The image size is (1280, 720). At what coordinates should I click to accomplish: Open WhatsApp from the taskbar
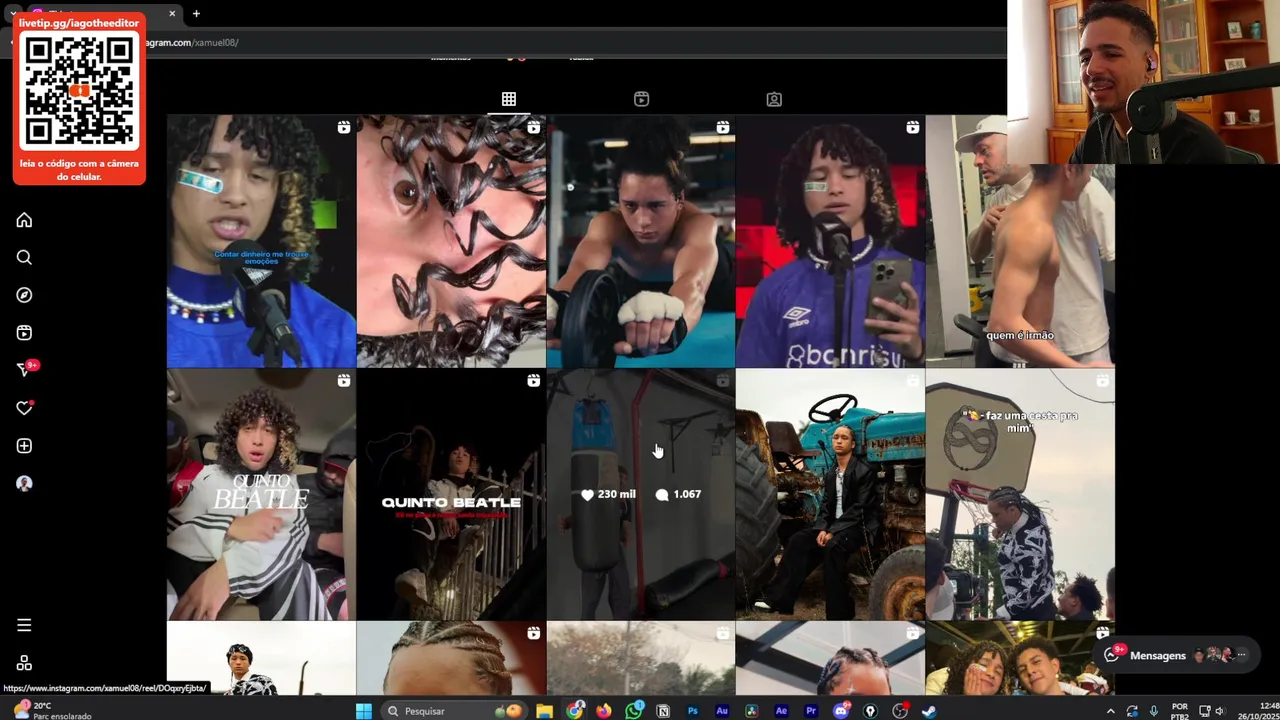634,711
